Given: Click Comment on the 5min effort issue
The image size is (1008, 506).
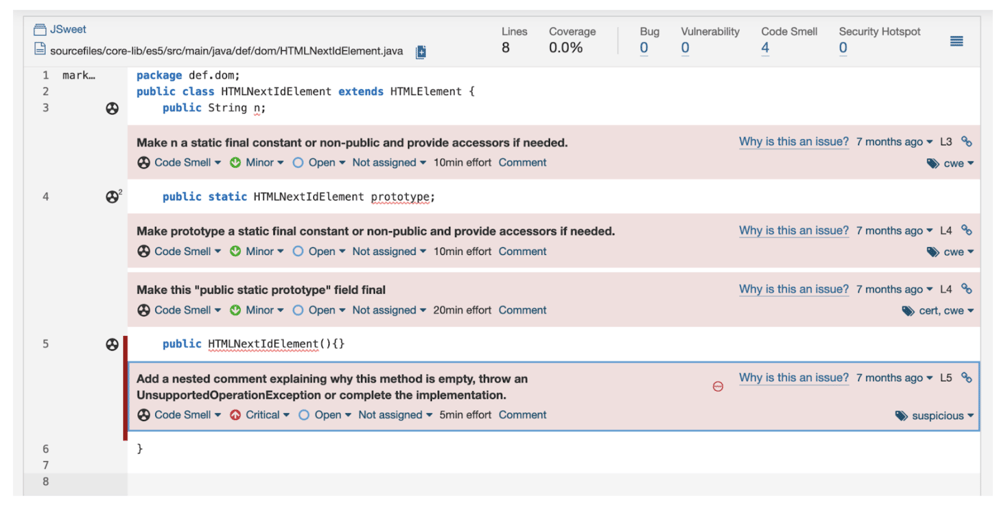Looking at the screenshot, I should coord(522,415).
